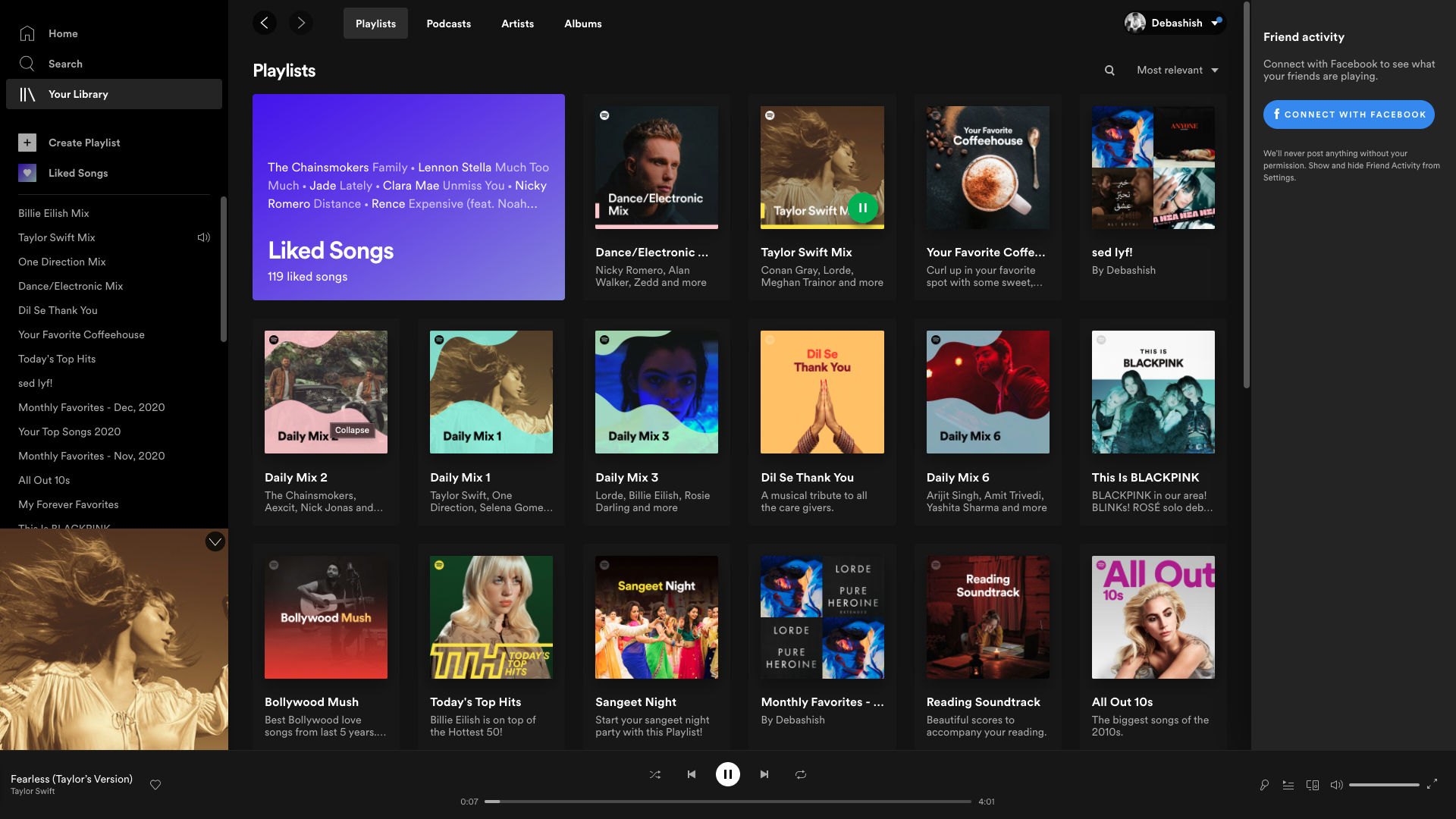Open One Direction Mix in sidebar
This screenshot has width=1456, height=819.
tap(62, 262)
